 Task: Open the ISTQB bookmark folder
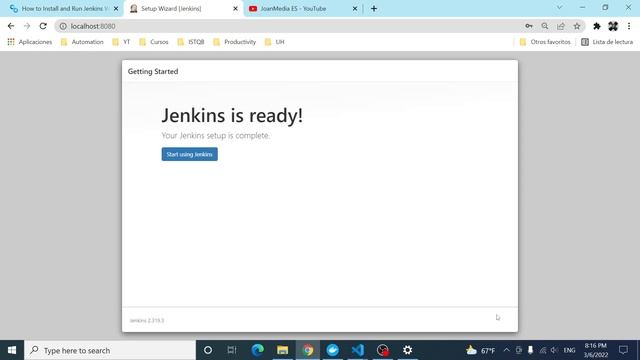[x=191, y=42]
